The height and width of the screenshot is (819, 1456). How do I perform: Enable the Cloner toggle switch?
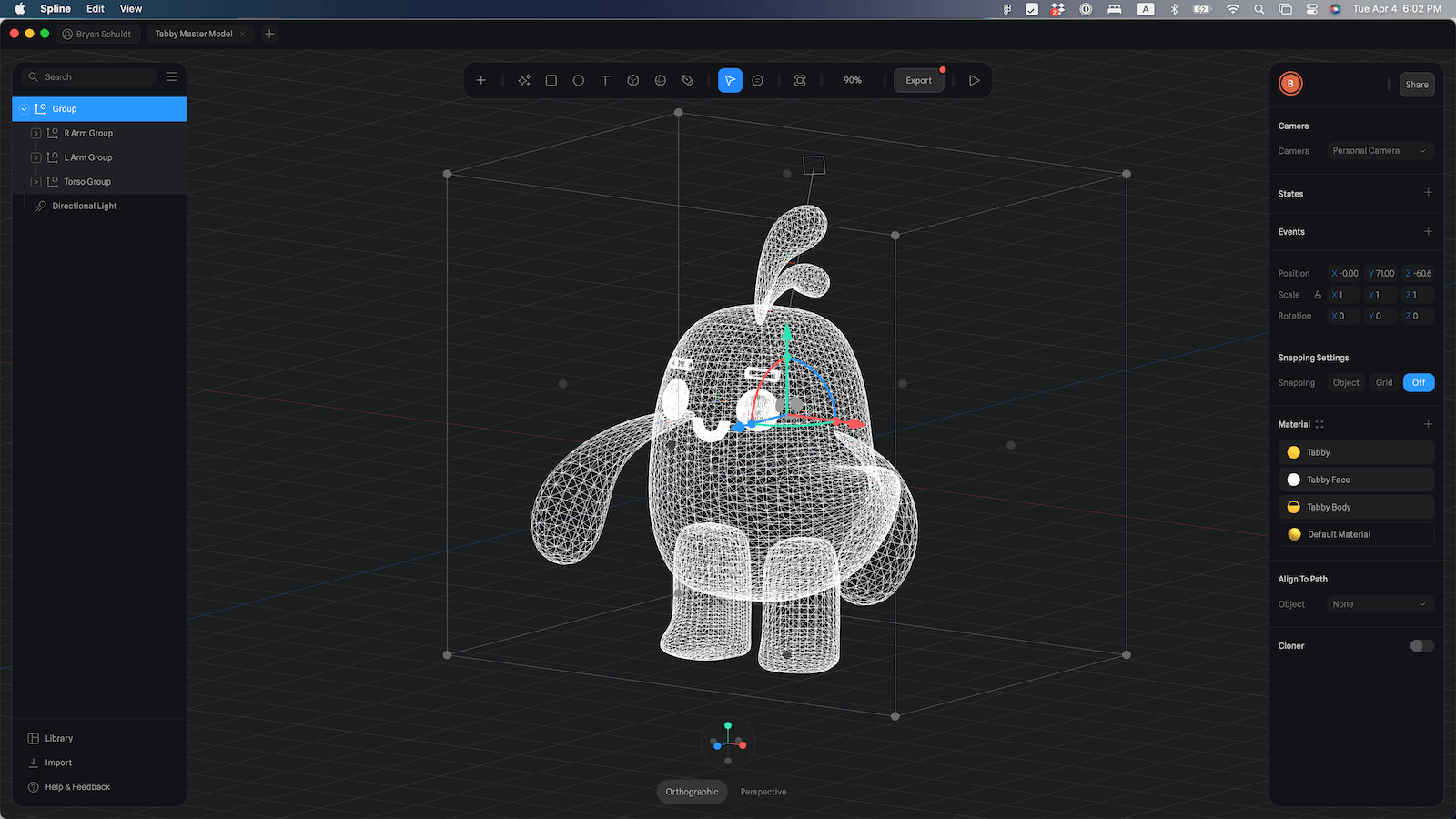[1422, 646]
